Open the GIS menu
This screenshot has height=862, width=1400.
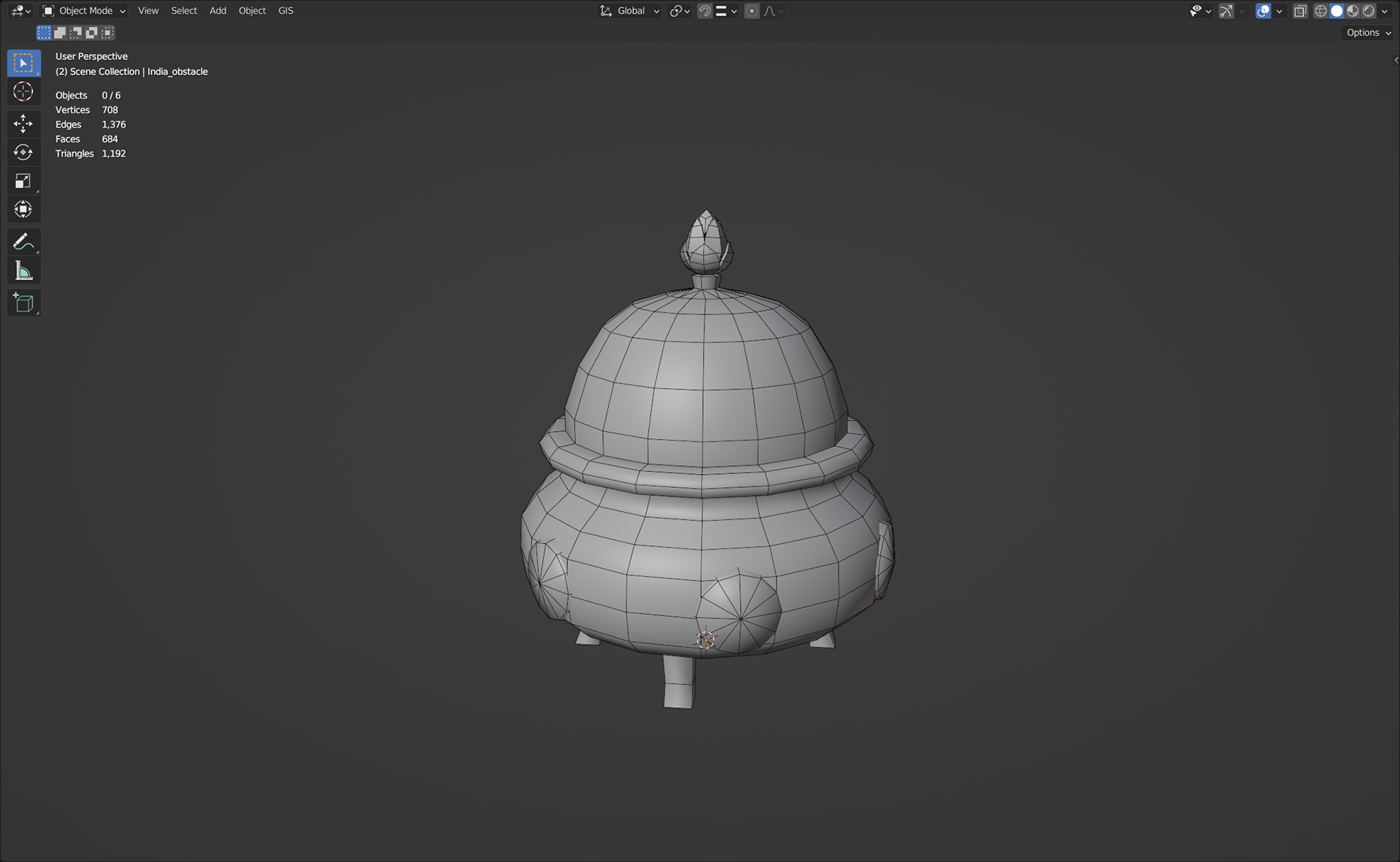pos(286,11)
